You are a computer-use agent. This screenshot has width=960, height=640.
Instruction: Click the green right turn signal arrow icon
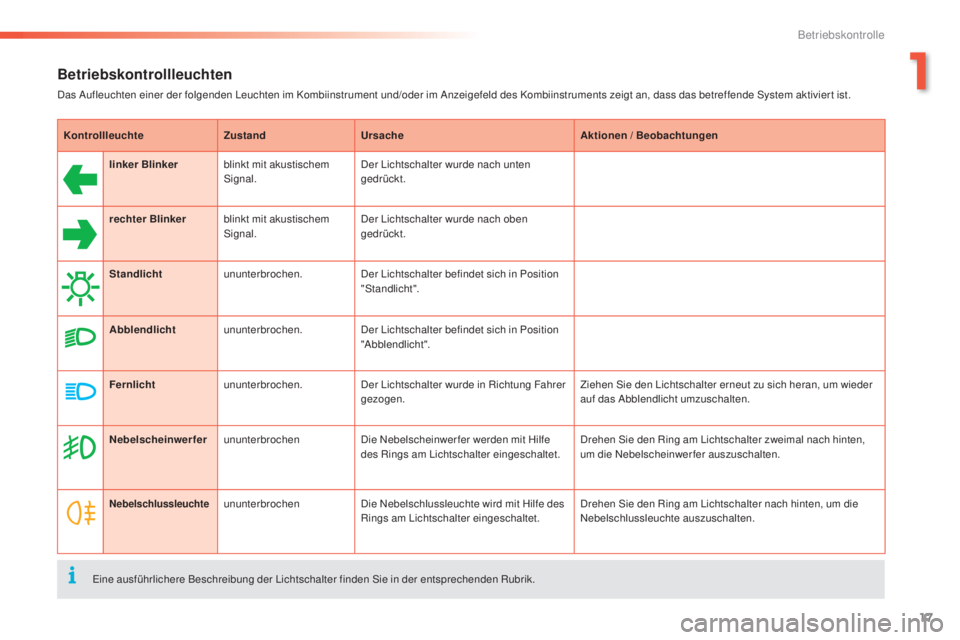[80, 234]
